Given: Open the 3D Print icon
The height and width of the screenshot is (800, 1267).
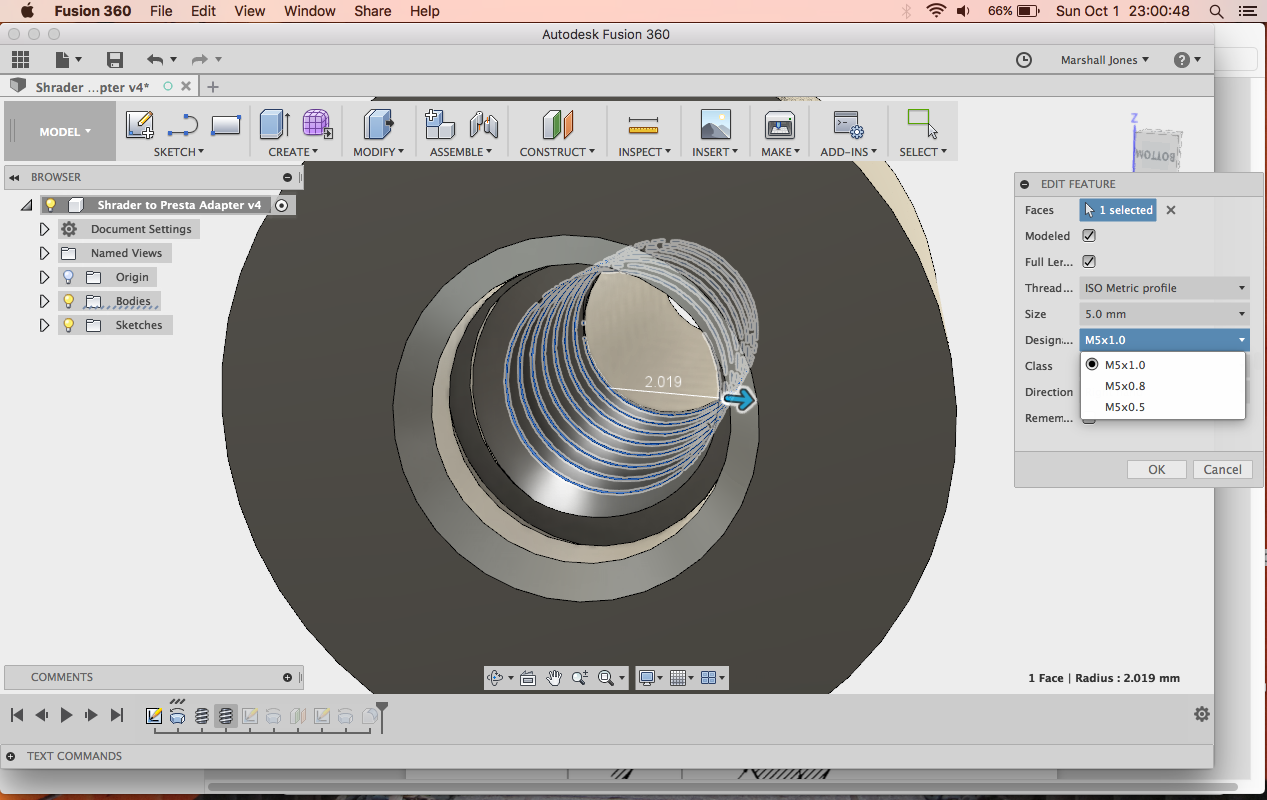Looking at the screenshot, I should (x=779, y=125).
